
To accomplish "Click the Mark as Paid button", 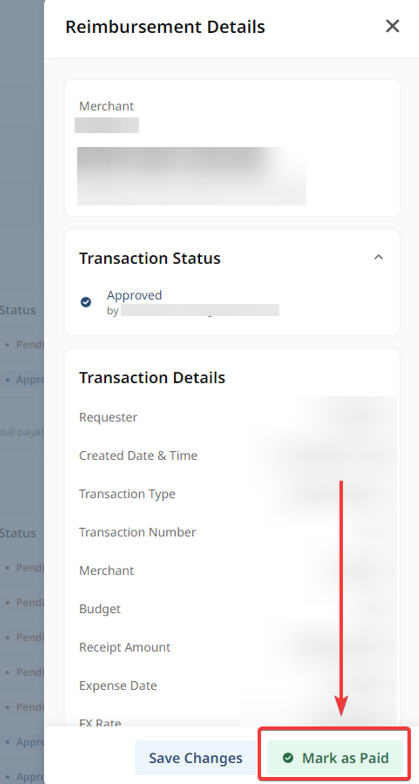I will click(x=335, y=758).
